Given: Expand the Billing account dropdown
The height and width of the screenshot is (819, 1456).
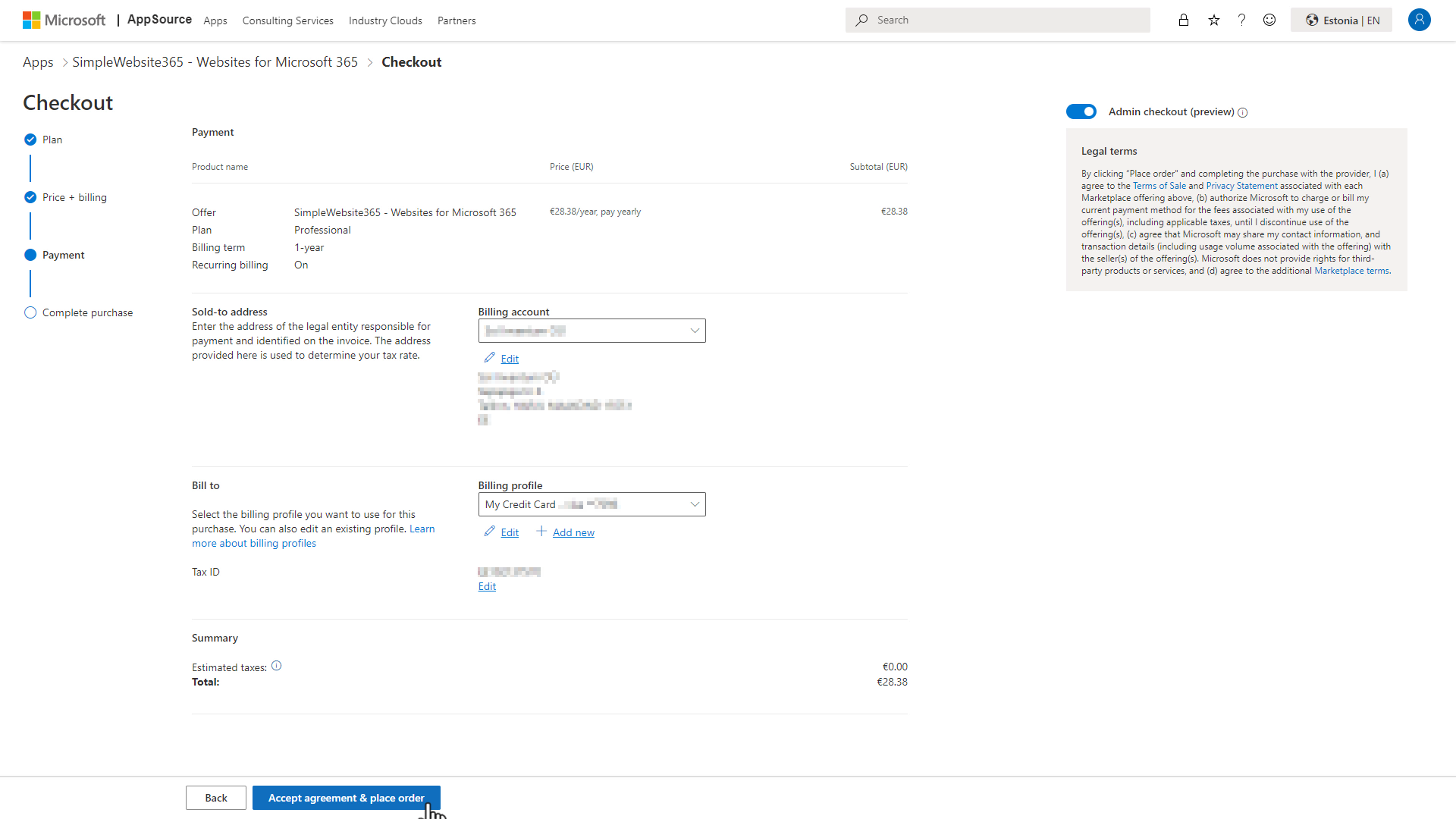Looking at the screenshot, I should pyautogui.click(x=591, y=331).
